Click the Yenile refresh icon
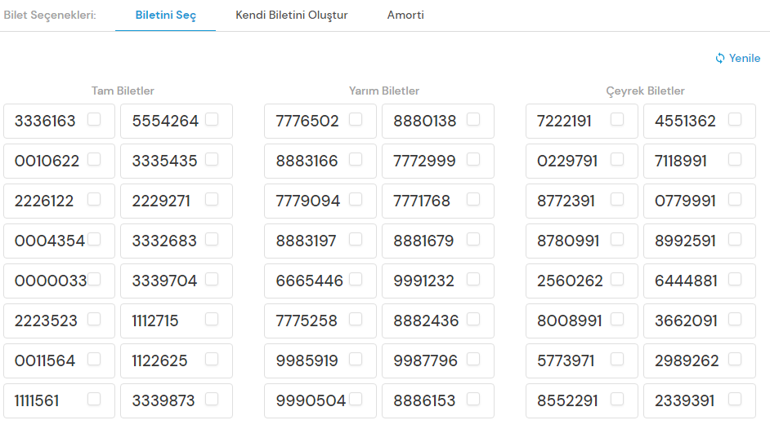 pos(720,58)
